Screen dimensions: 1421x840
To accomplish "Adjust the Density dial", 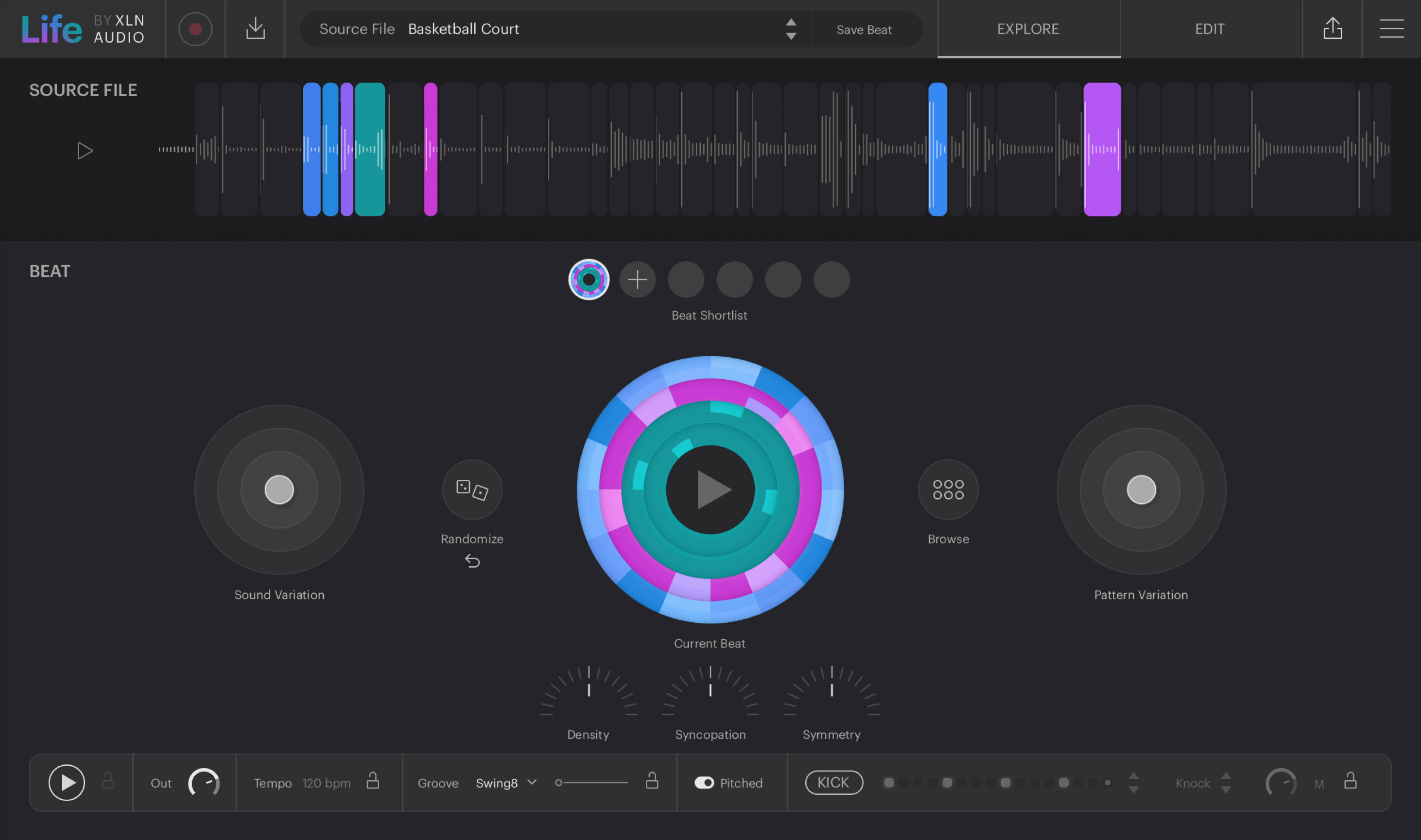I will point(589,691).
